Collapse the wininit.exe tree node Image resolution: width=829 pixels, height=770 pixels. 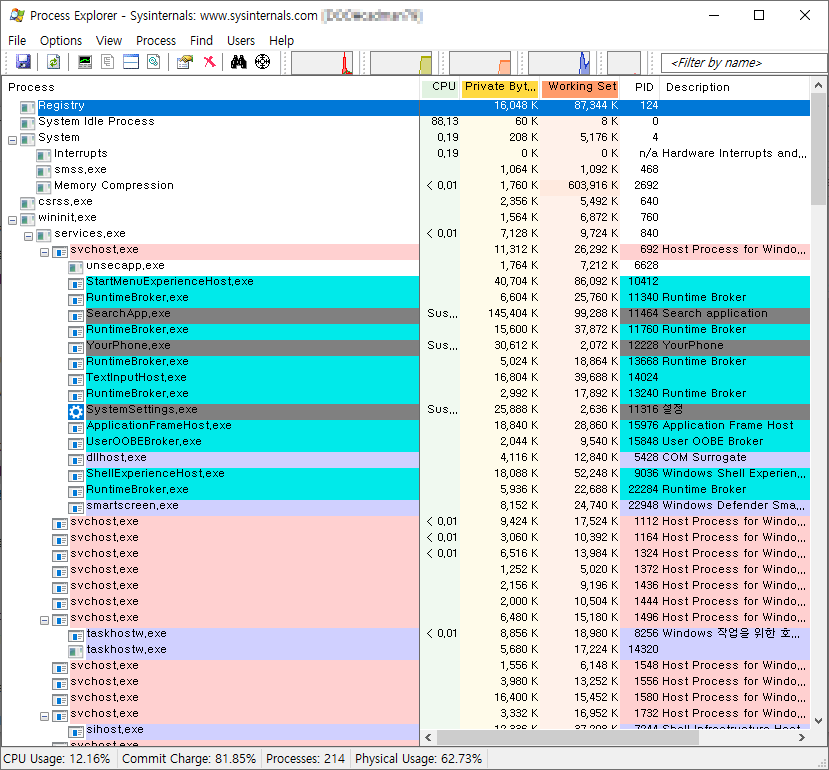[x=13, y=221]
